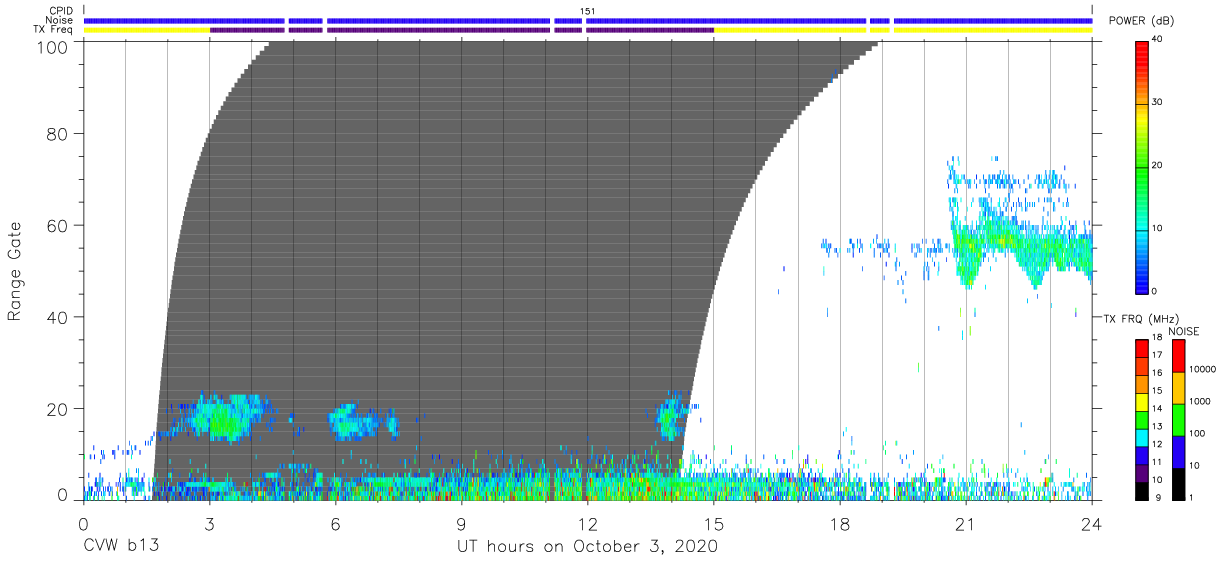Click the 'Range Gate' y-axis label
Image resolution: width=1228 pixels, height=567 pixels.
(x=15, y=271)
